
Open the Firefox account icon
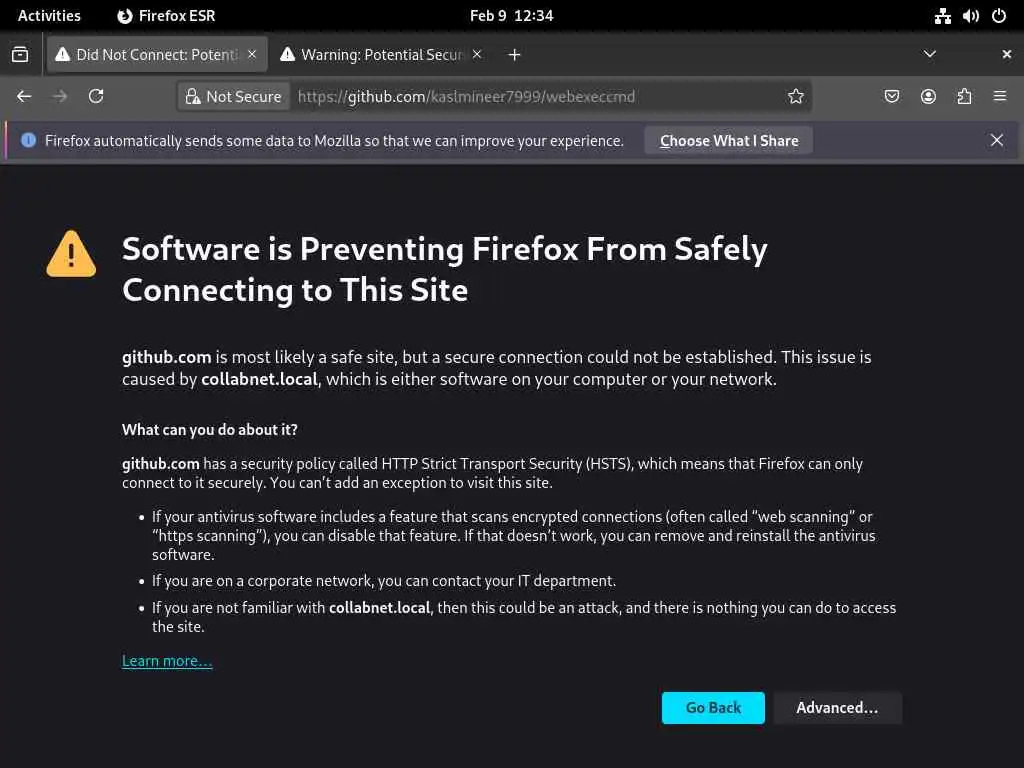pyautogui.click(x=928, y=97)
